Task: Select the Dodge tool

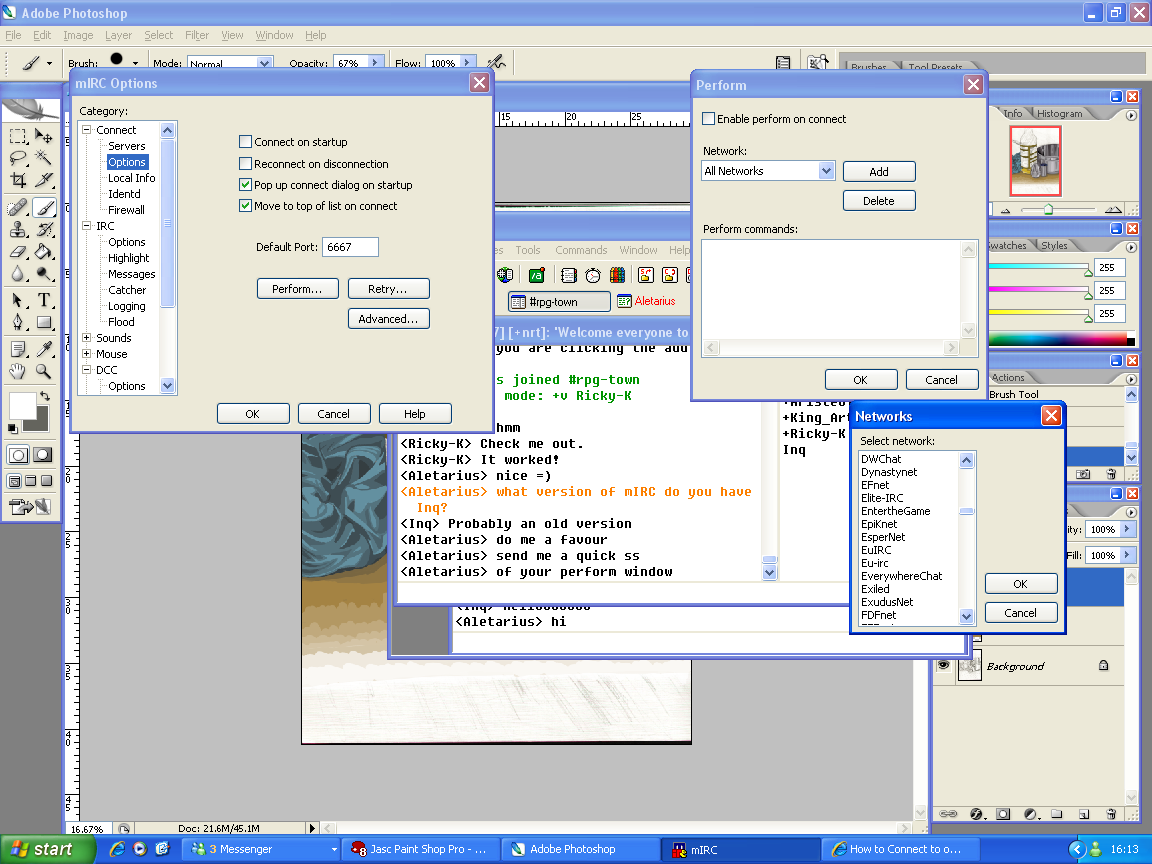Action: pos(44,274)
